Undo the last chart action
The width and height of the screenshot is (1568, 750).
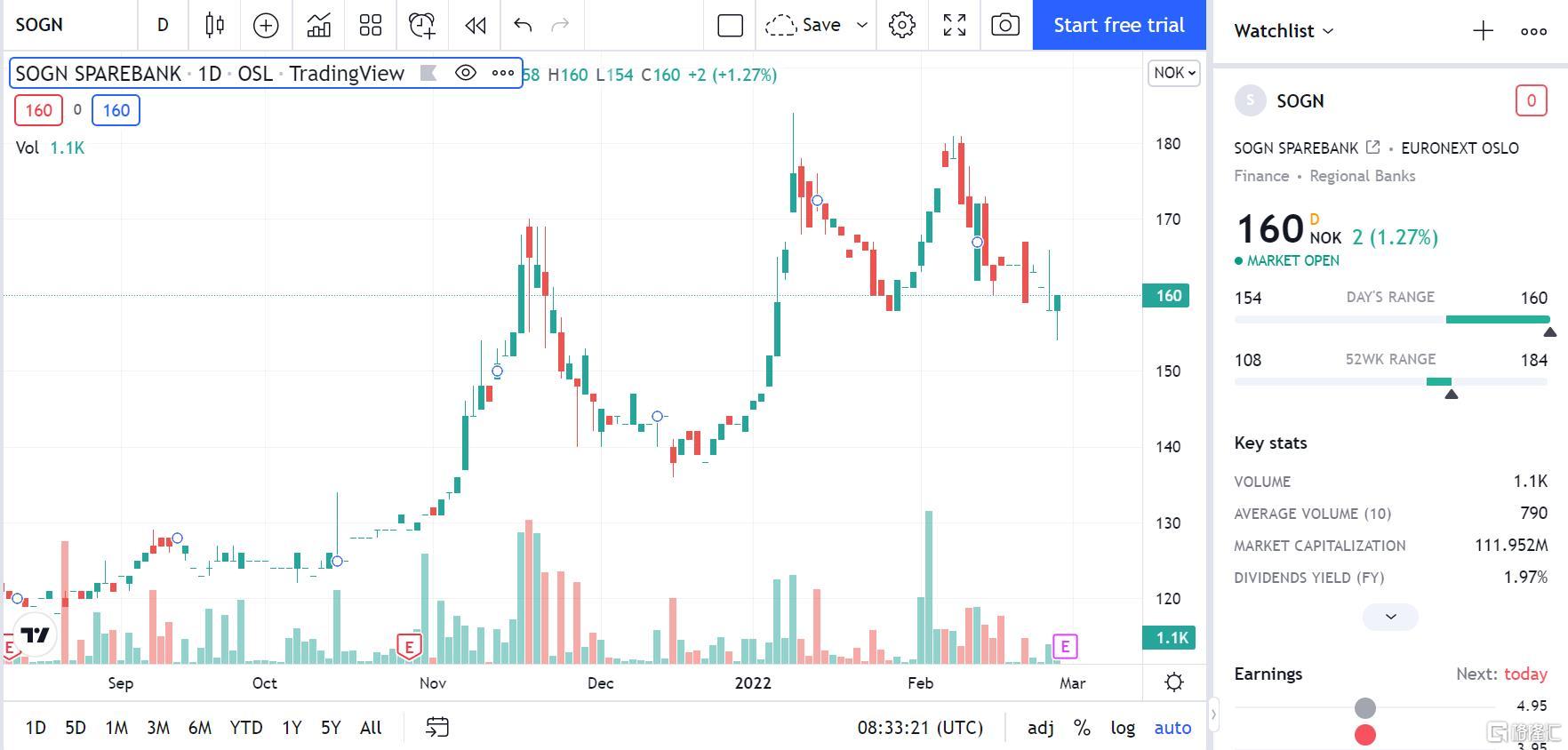coord(523,25)
